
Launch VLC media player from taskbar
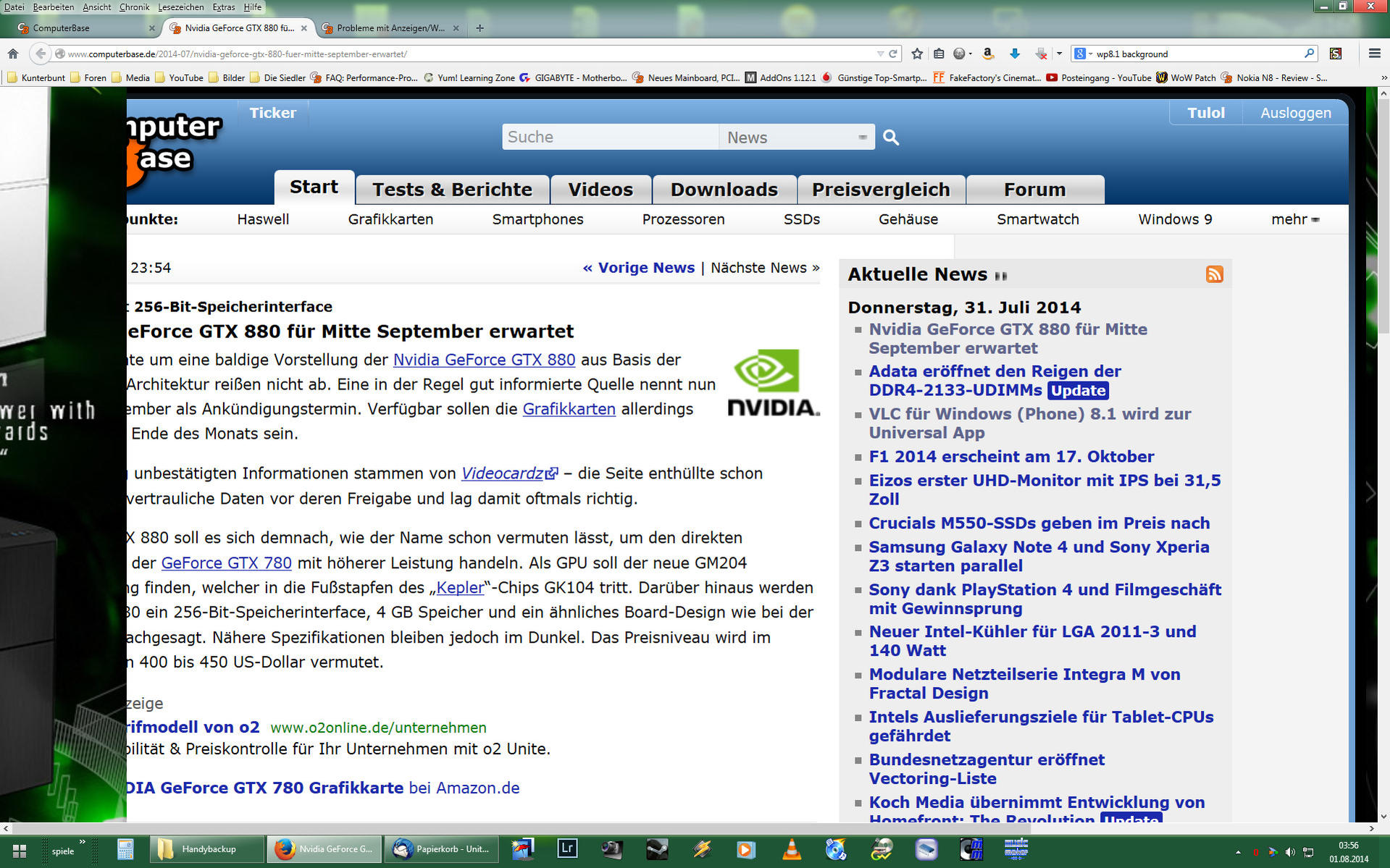tap(792, 848)
